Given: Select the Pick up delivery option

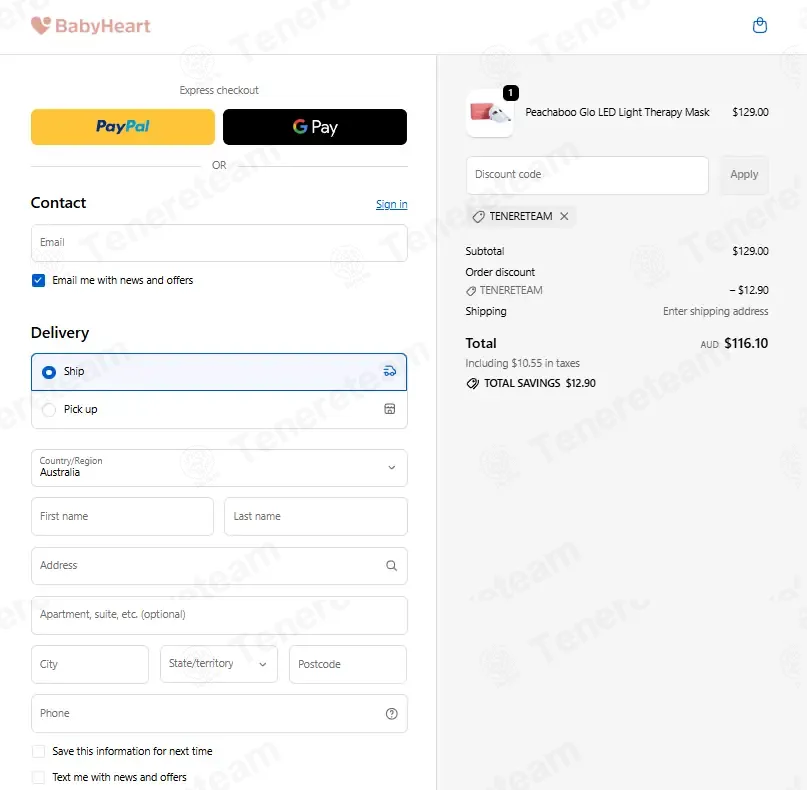Looking at the screenshot, I should (219, 410).
